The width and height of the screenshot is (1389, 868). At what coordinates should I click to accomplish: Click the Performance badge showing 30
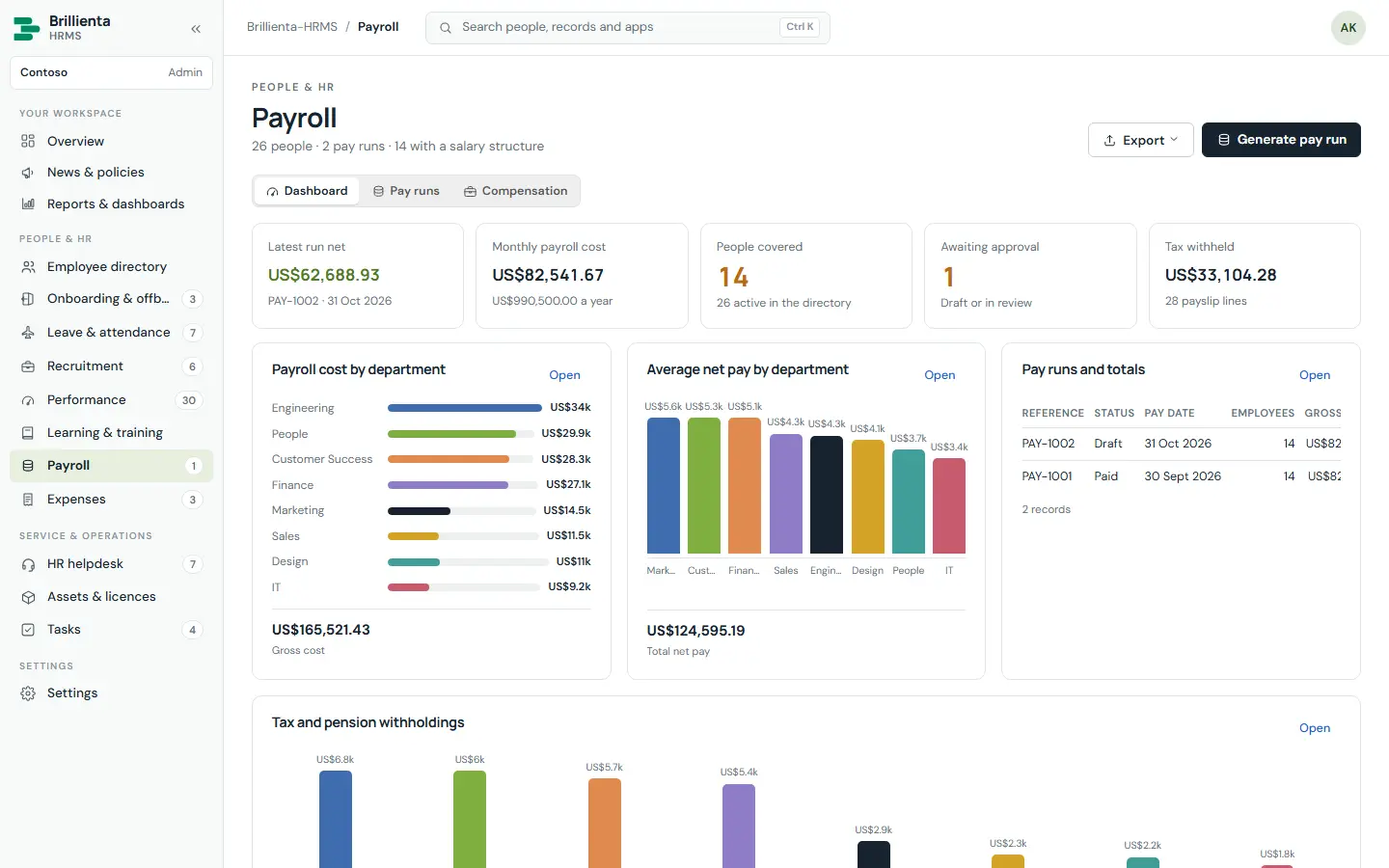189,400
